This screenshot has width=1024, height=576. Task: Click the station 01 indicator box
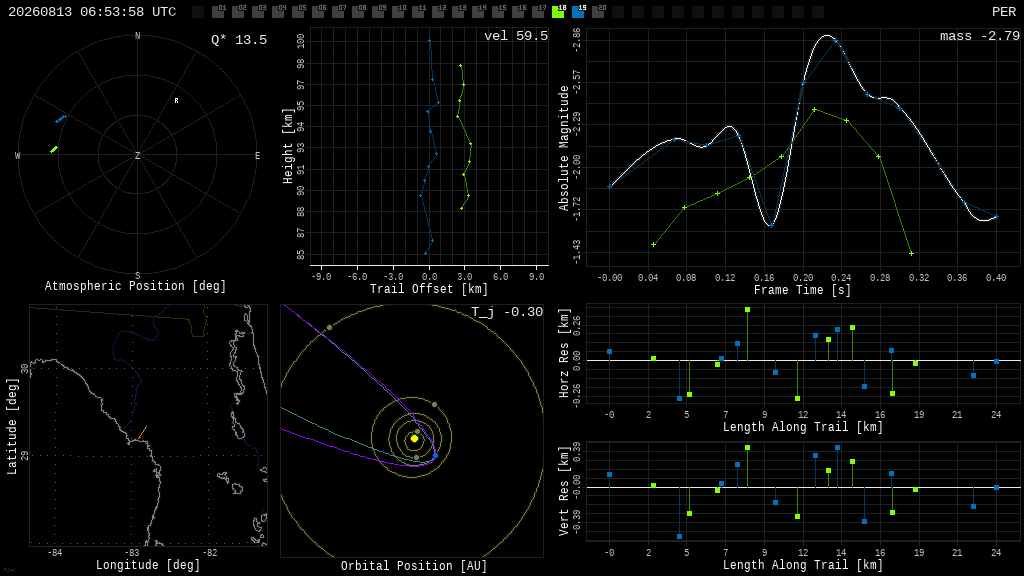[x=219, y=12]
